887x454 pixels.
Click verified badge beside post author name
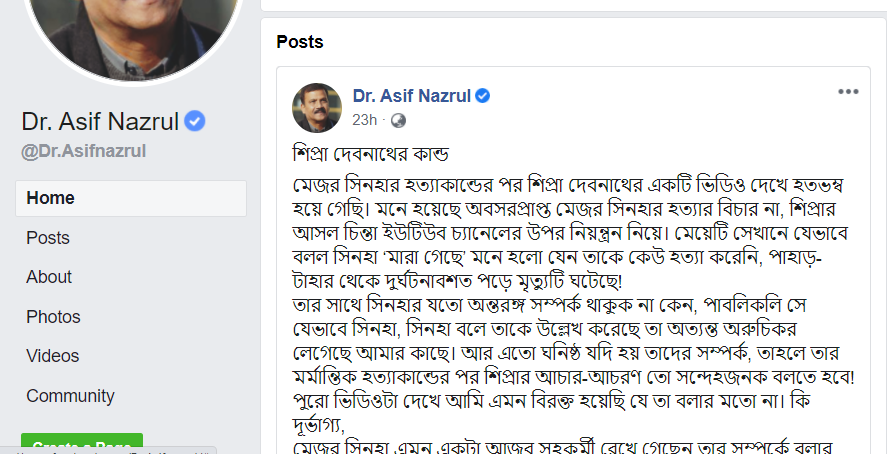482,96
